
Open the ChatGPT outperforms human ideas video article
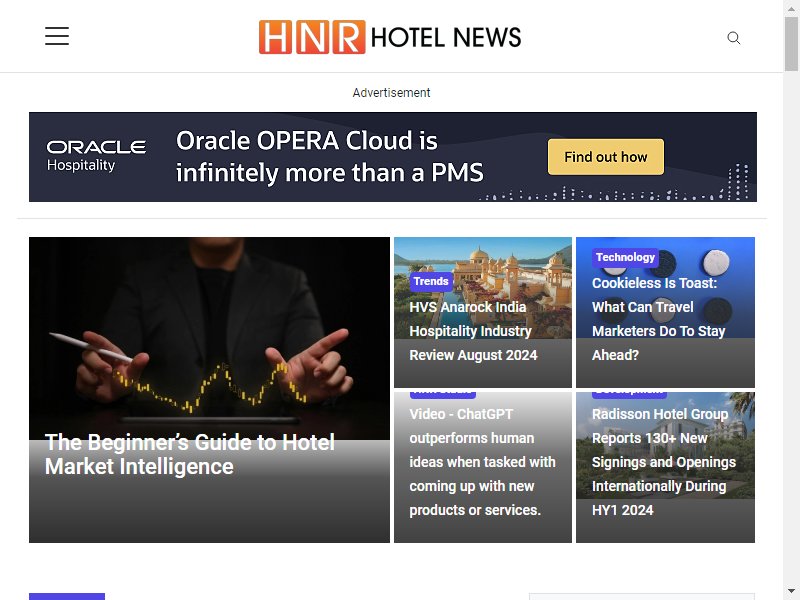click(x=482, y=462)
